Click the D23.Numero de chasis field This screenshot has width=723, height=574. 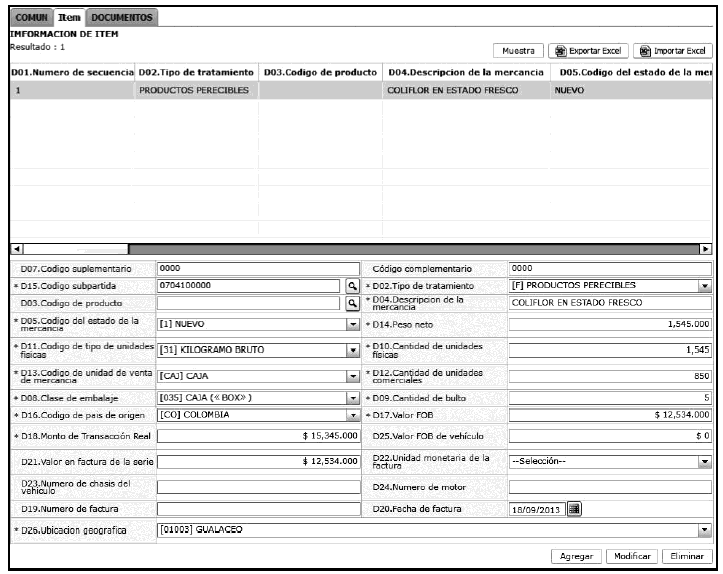(258, 487)
